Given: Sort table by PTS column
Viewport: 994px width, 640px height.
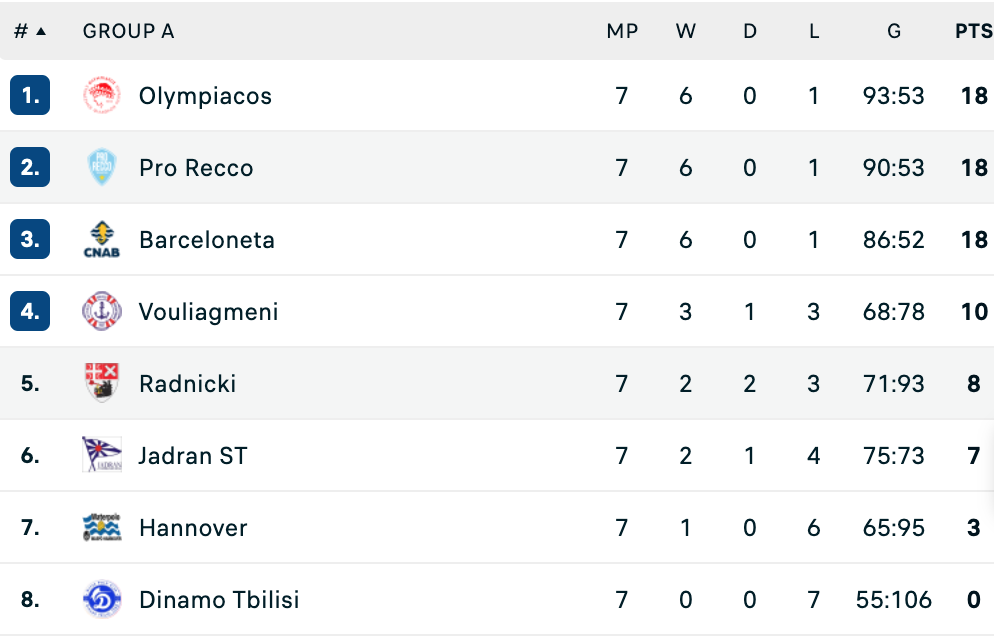Looking at the screenshot, I should 974,31.
